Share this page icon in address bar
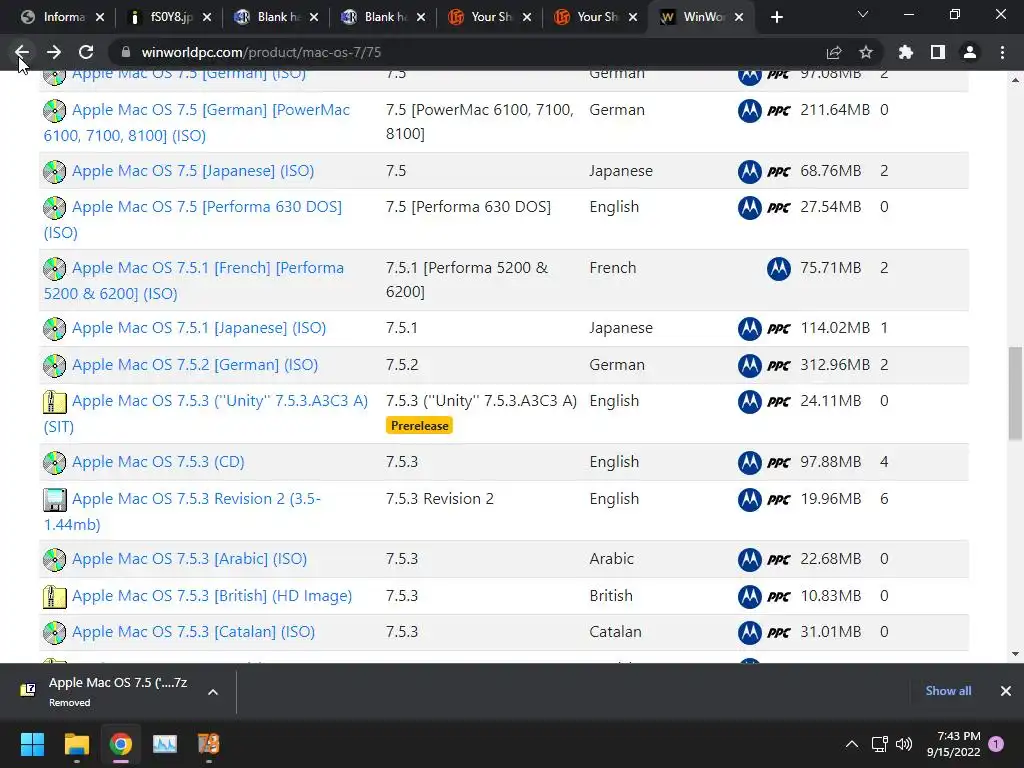The image size is (1024, 768). coord(834,52)
